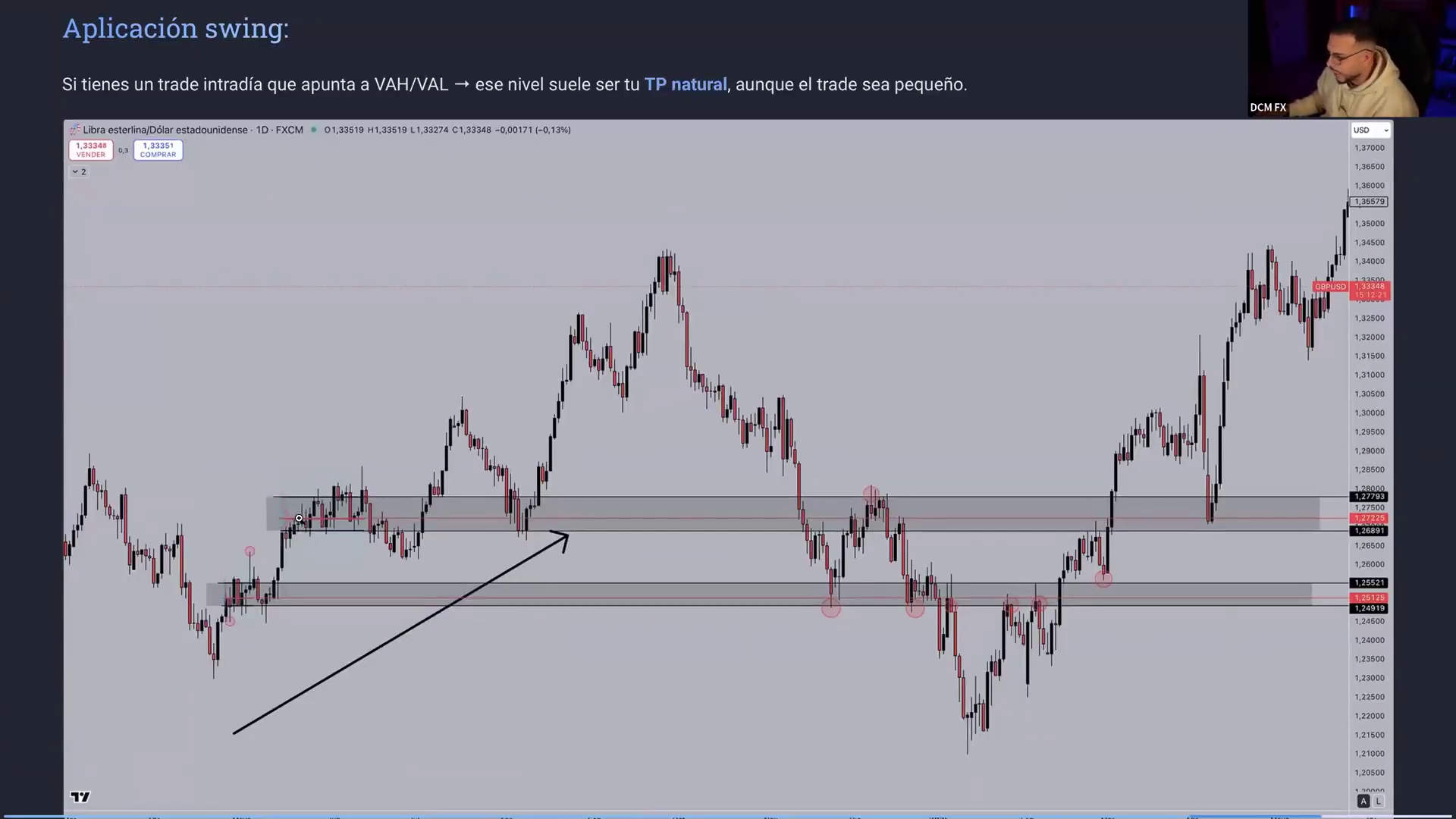The width and height of the screenshot is (1456, 819).
Task: Click the COMPRAR buy price button
Action: 158,149
